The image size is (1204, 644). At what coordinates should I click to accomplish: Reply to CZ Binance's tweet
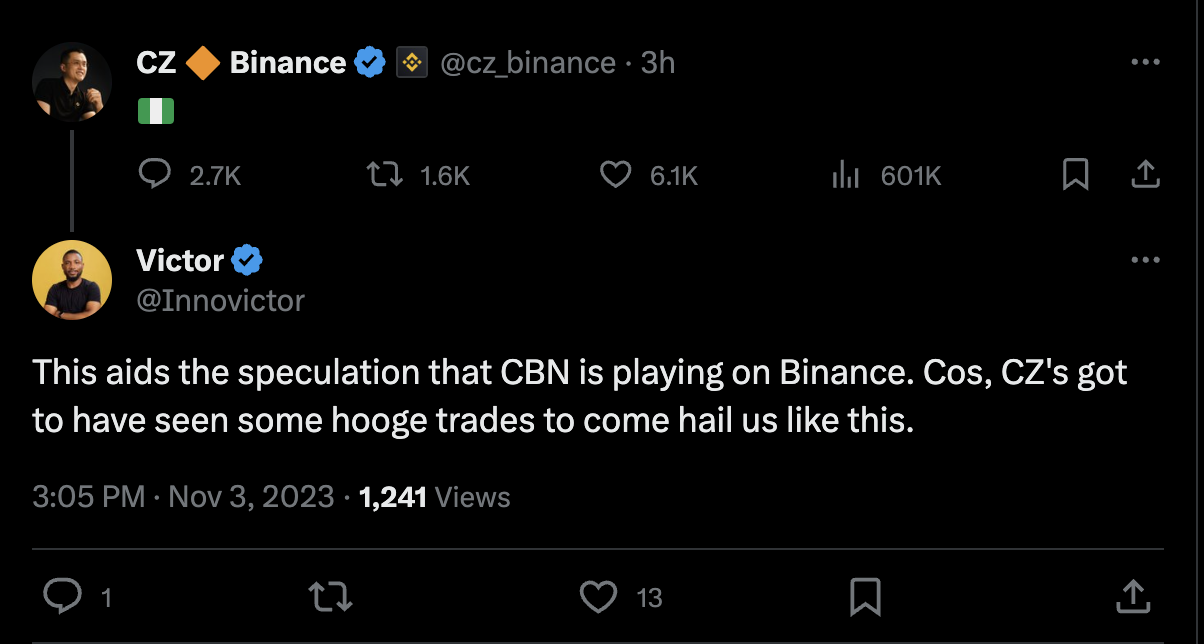pyautogui.click(x=154, y=176)
